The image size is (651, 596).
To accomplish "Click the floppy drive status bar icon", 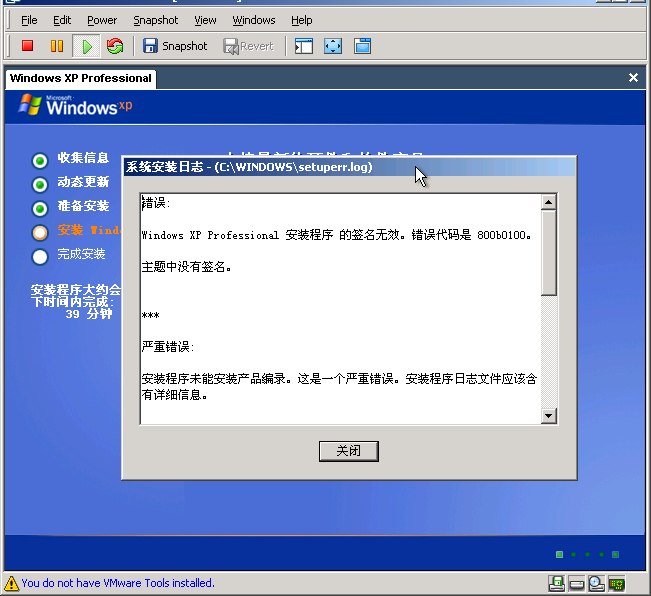I will click(556, 584).
